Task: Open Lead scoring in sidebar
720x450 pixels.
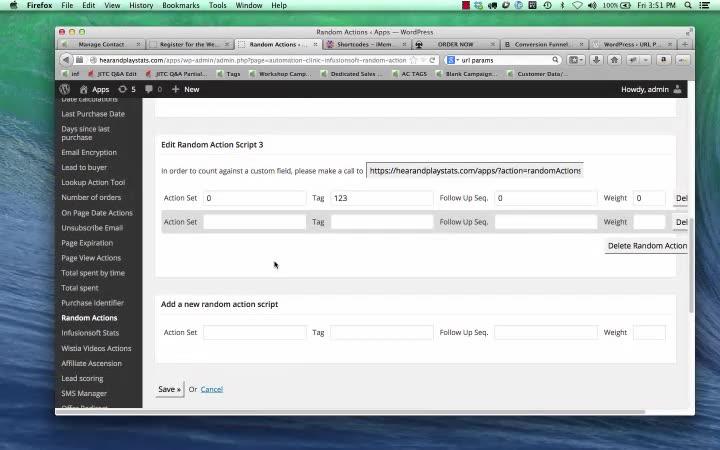Action: [x=82, y=378]
